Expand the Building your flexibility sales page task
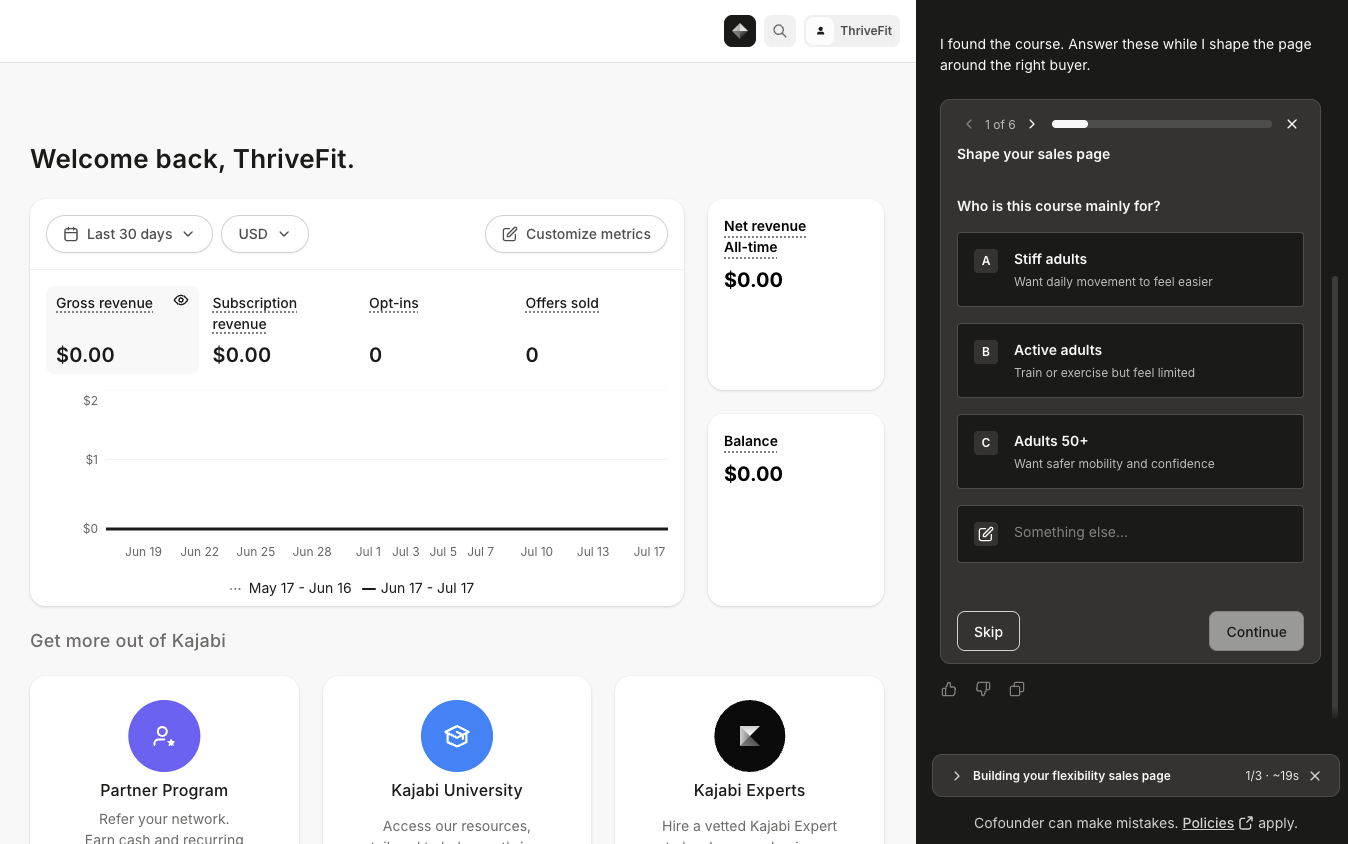 [x=957, y=776]
